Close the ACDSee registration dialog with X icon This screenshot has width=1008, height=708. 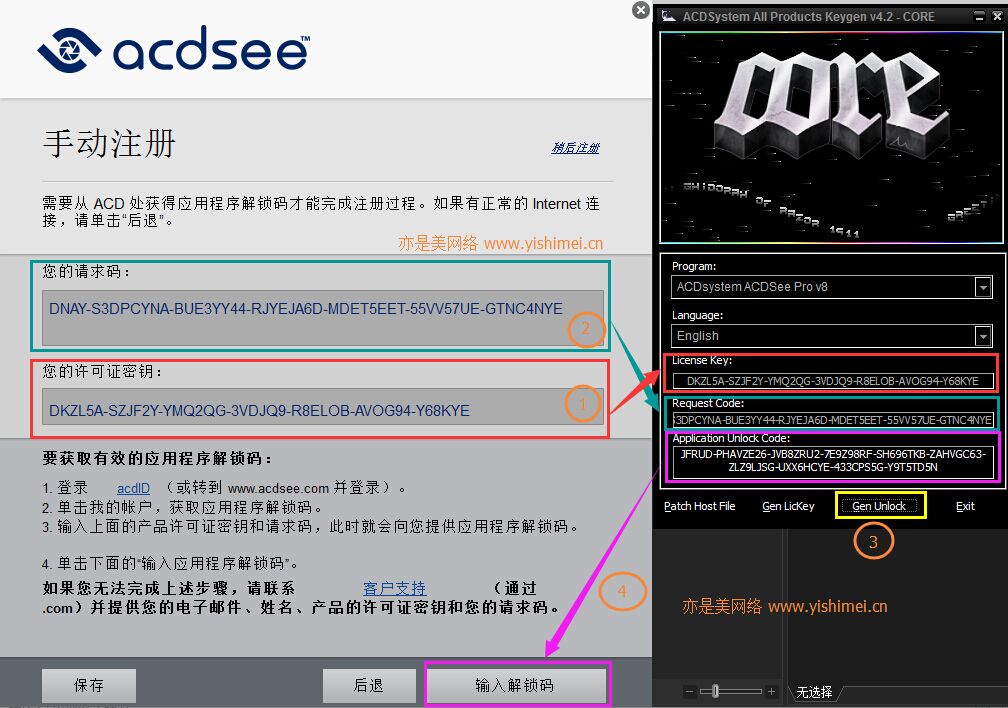click(x=640, y=10)
